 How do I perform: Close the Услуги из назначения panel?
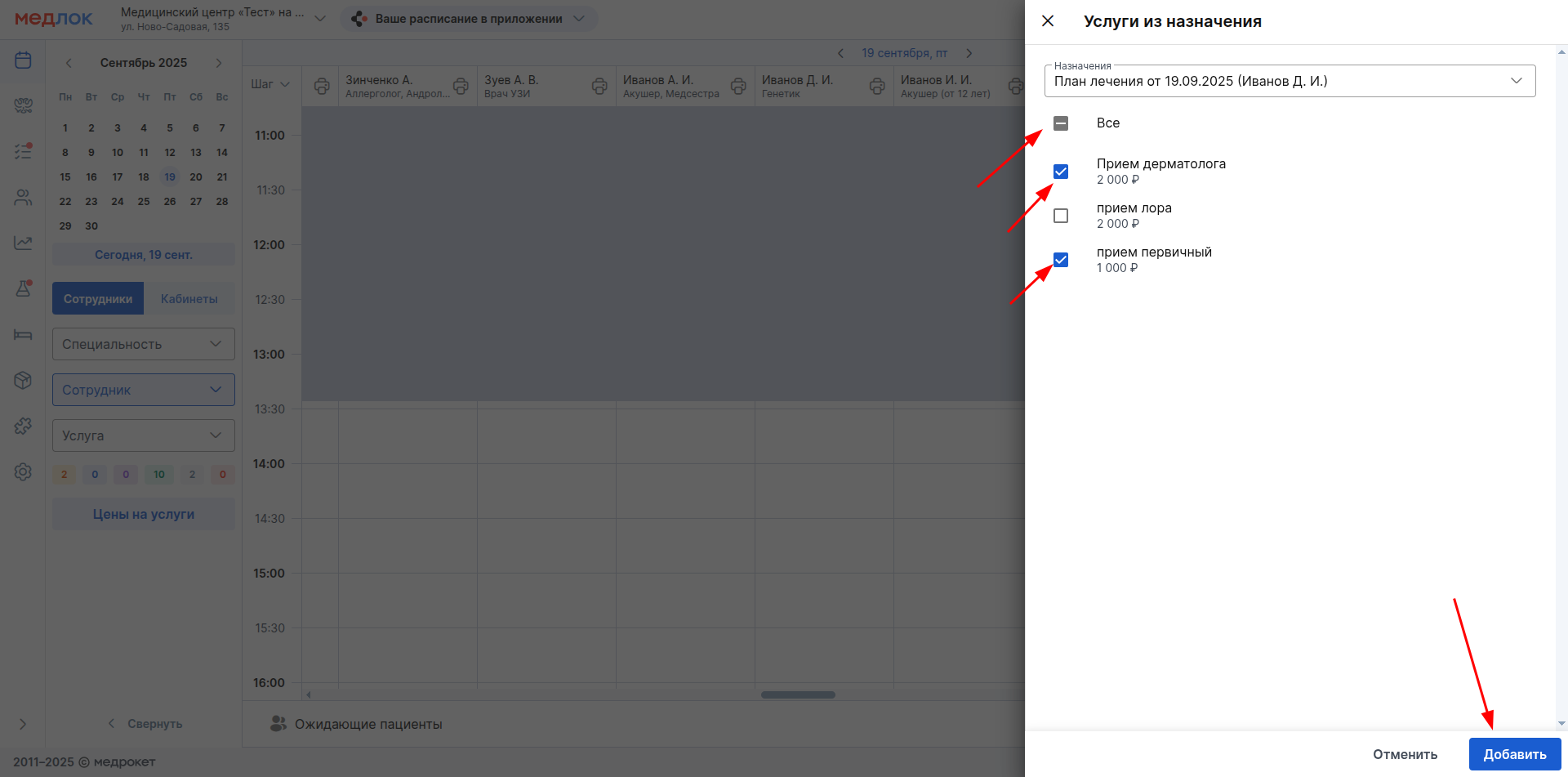[x=1048, y=21]
